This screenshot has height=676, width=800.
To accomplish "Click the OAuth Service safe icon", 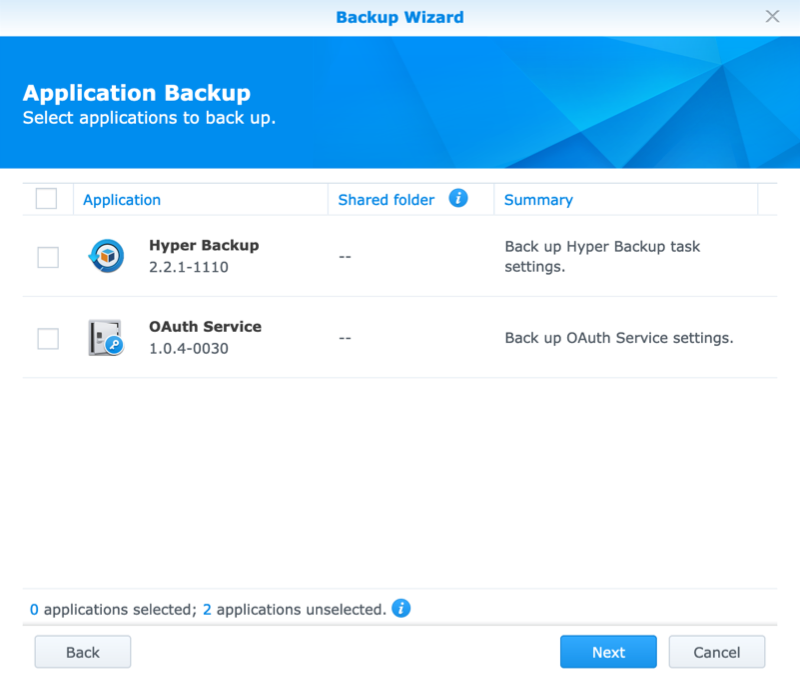I will (x=105, y=338).
